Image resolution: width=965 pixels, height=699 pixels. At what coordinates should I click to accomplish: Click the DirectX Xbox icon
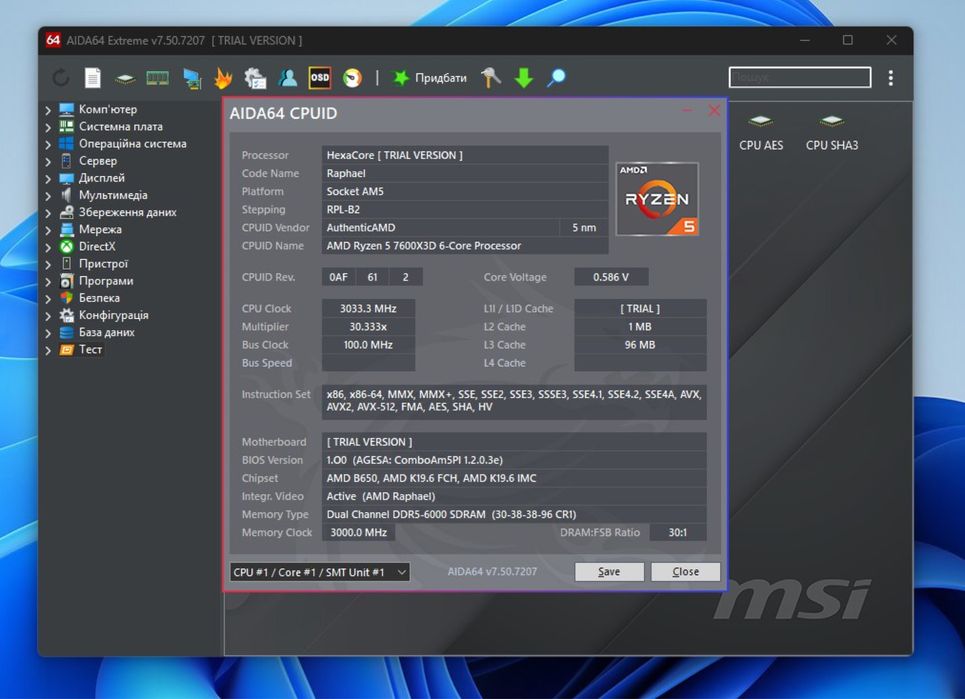(x=66, y=247)
